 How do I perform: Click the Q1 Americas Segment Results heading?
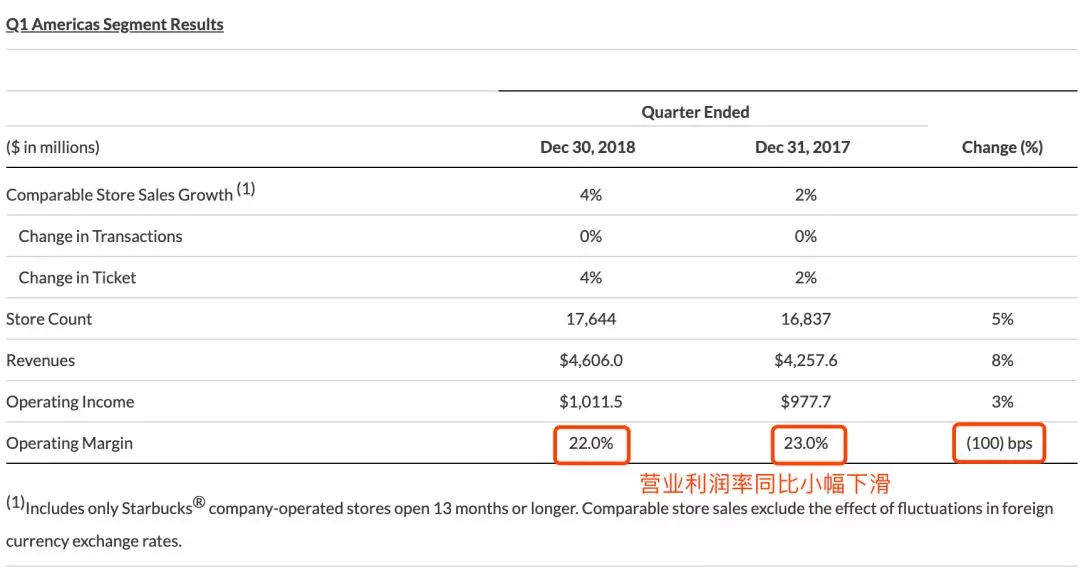[115, 24]
